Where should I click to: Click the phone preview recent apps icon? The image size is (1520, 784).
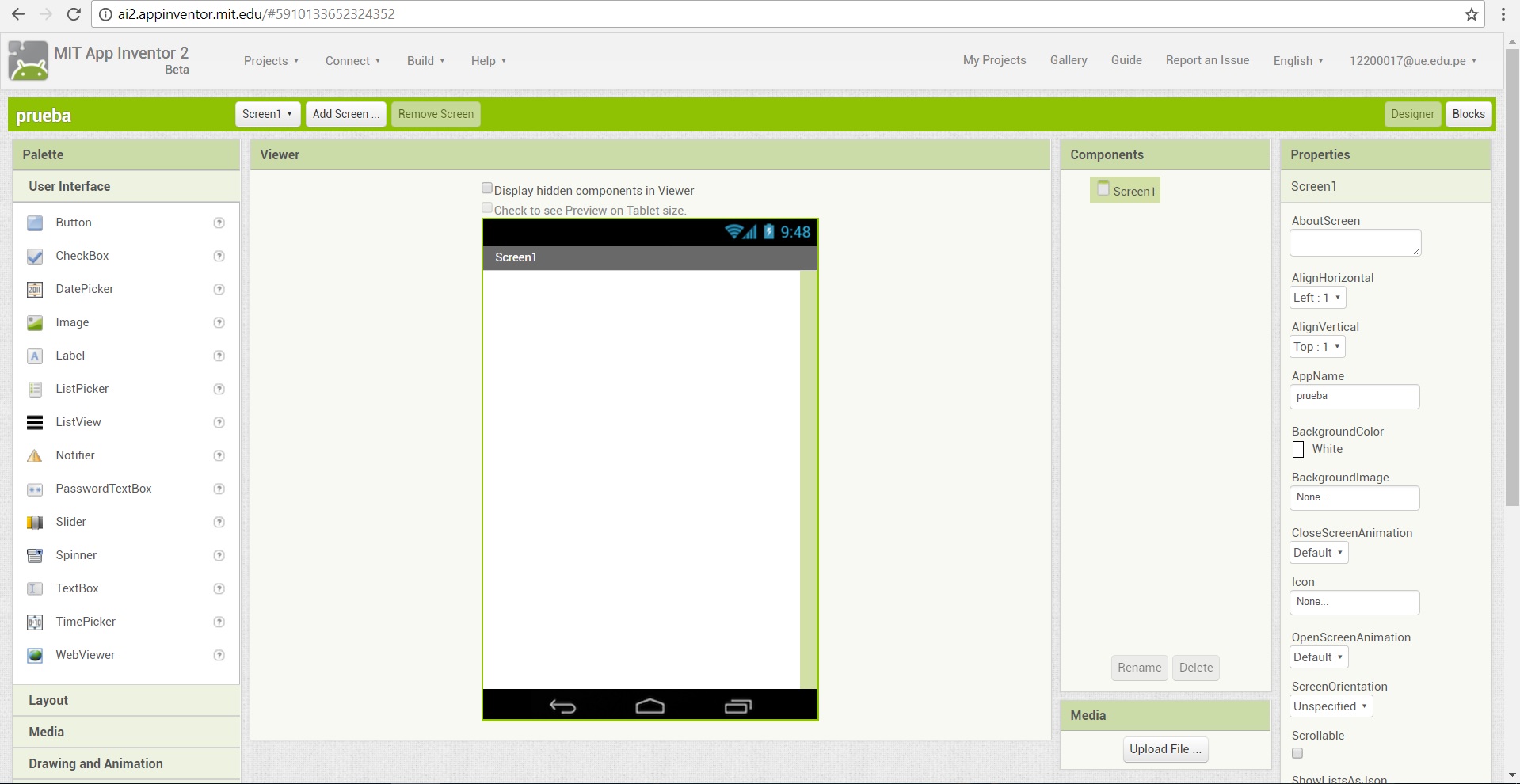(x=737, y=706)
